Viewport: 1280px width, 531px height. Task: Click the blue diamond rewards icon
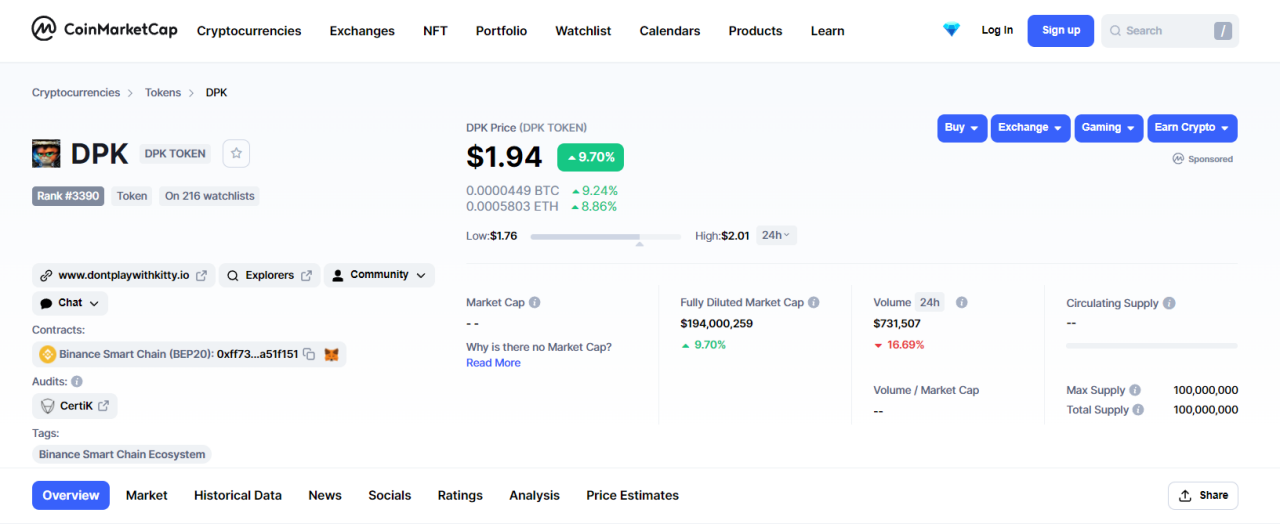click(951, 30)
